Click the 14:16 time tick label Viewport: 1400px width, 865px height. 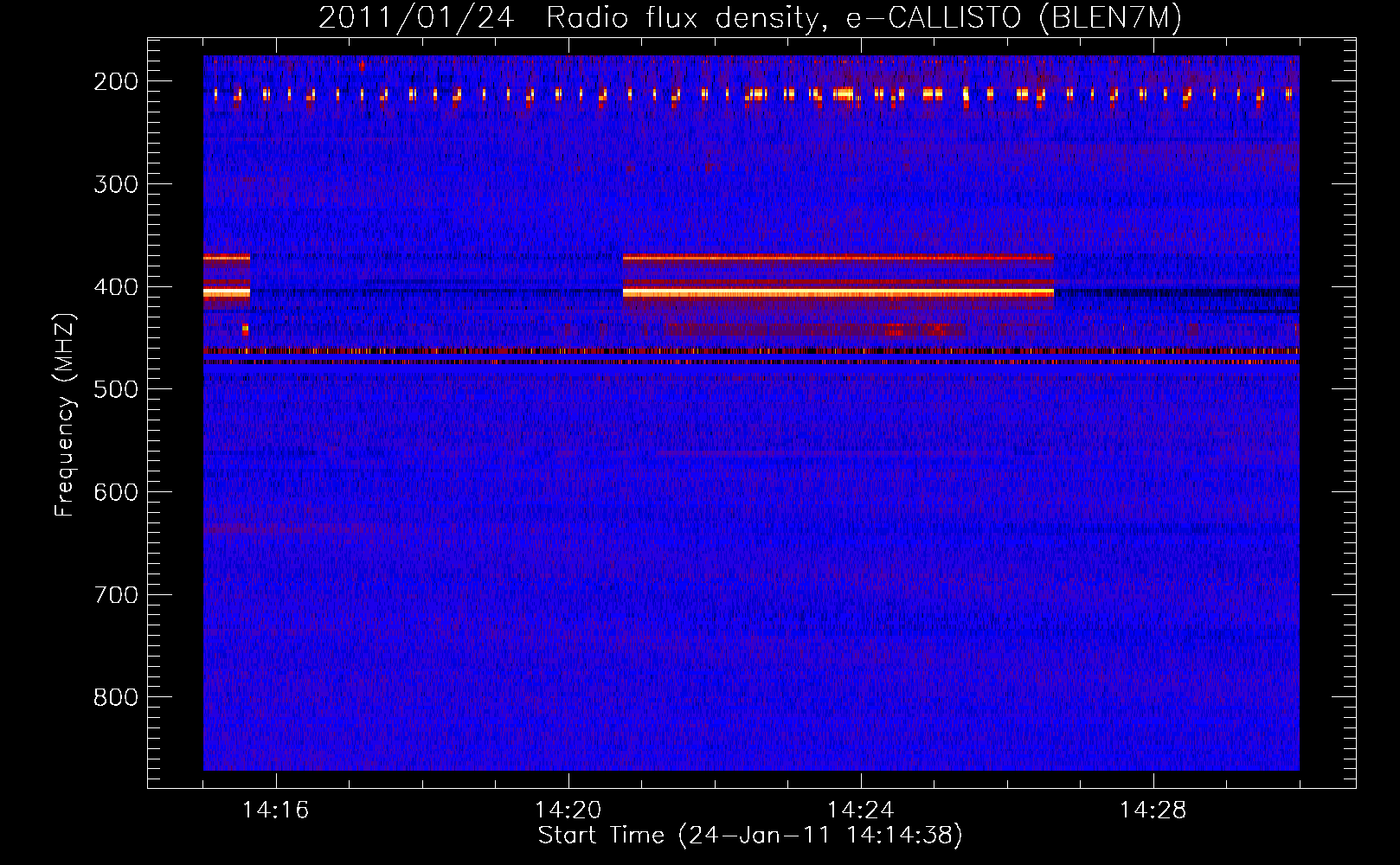pos(275,811)
